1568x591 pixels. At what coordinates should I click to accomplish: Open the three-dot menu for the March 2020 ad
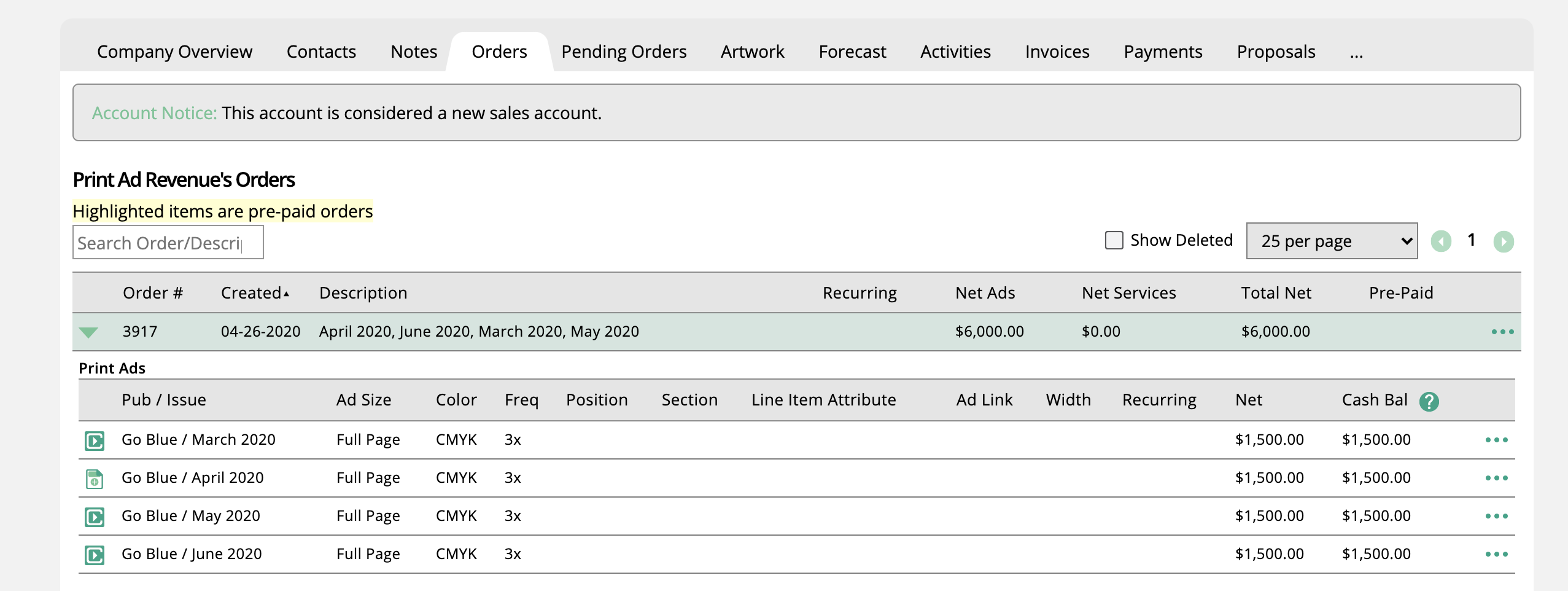[1496, 440]
